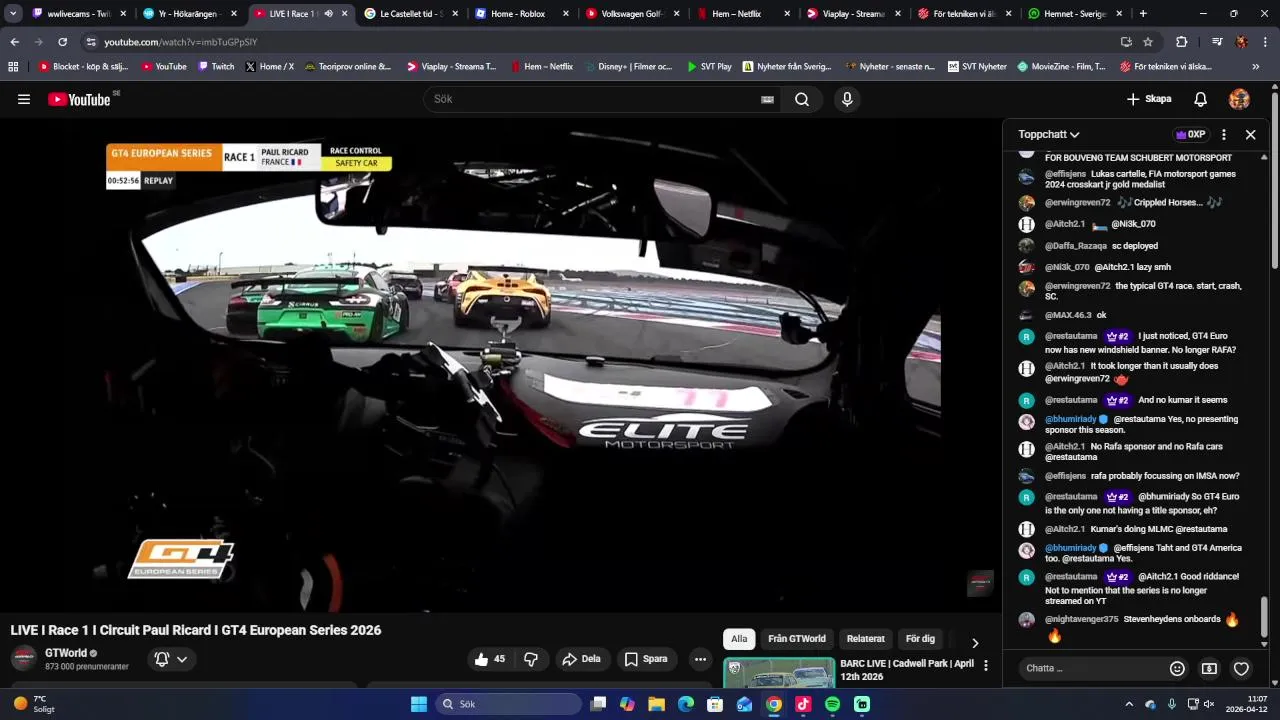Open Chrome media controls icon
This screenshot has width=1280, height=720.
[1217, 42]
